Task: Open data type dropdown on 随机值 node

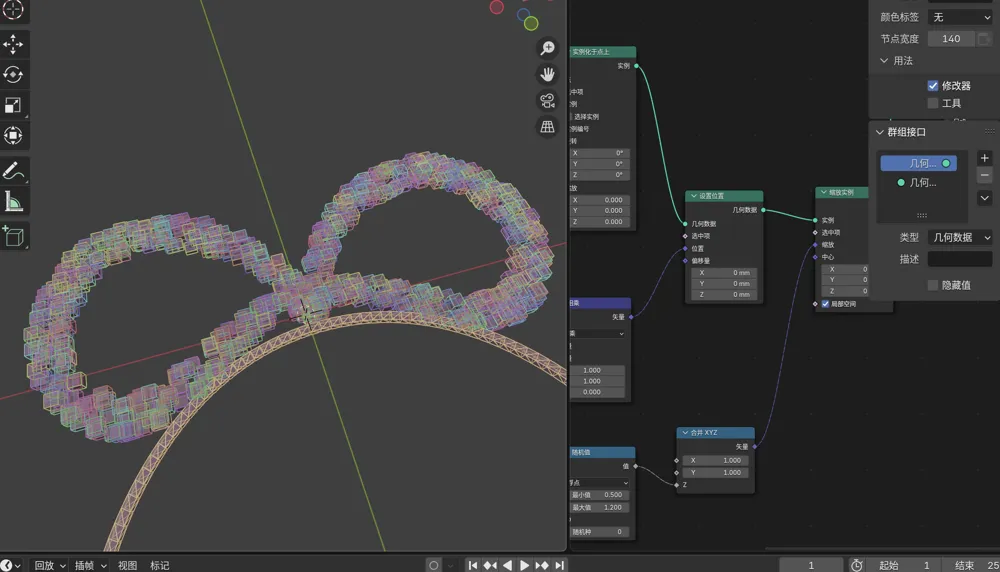Action: (599, 483)
